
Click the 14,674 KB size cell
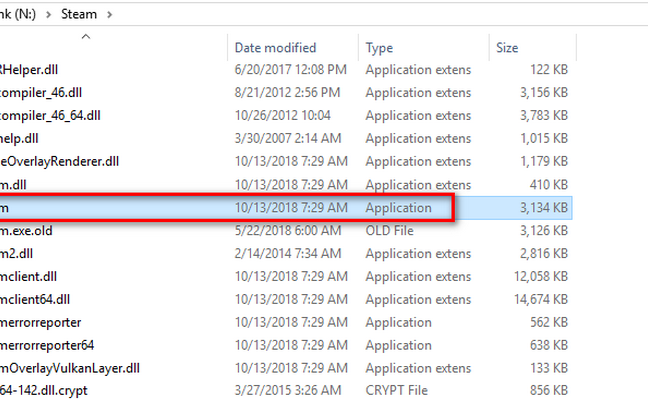[541, 300]
